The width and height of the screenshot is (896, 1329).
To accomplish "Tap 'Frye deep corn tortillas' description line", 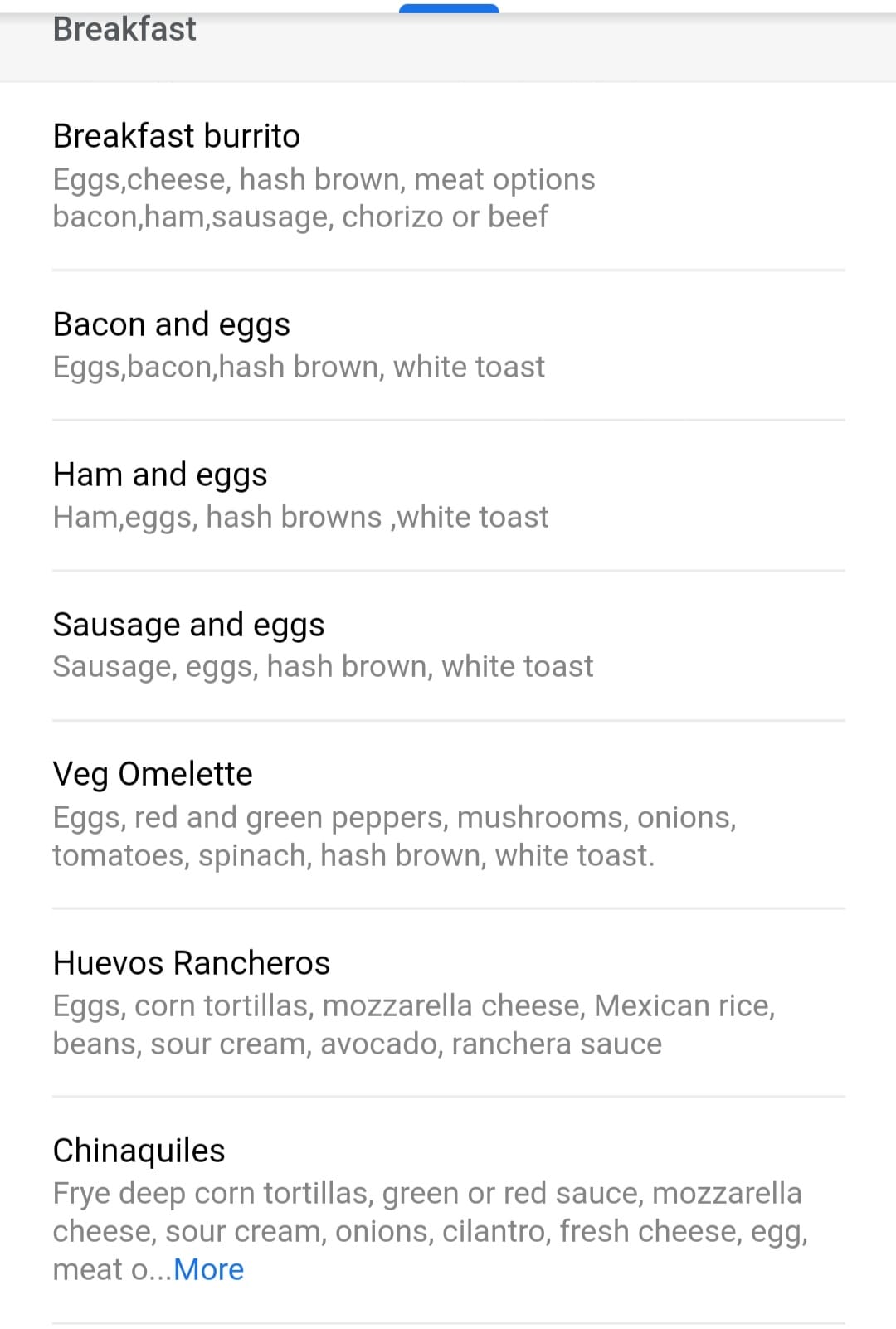I will (x=426, y=1194).
